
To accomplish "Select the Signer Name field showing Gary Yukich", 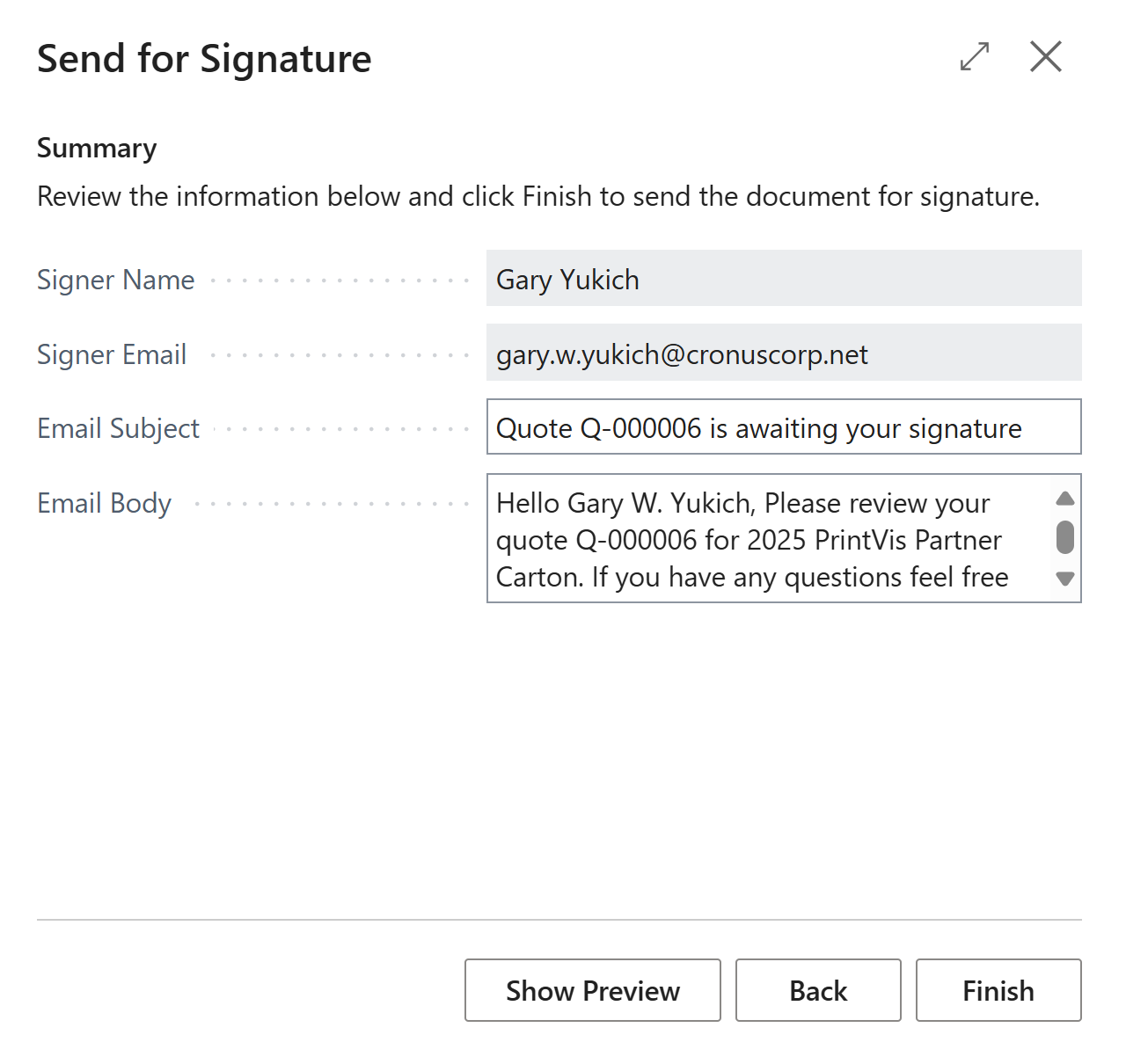I will (x=784, y=279).
